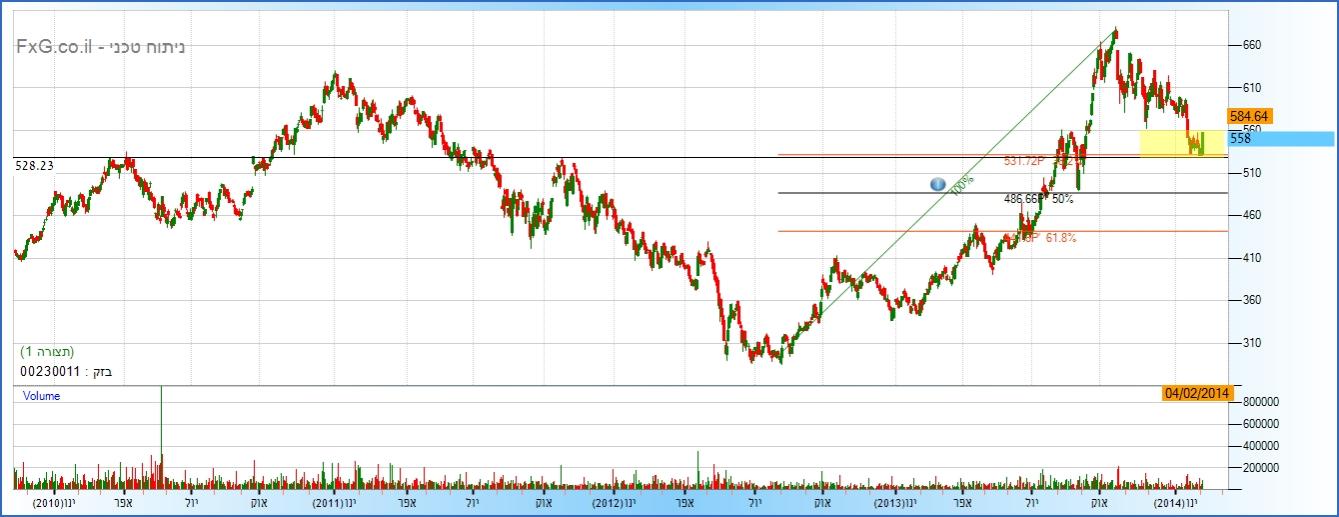
Task: Click the 660 price axis tick
Action: tap(1250, 45)
